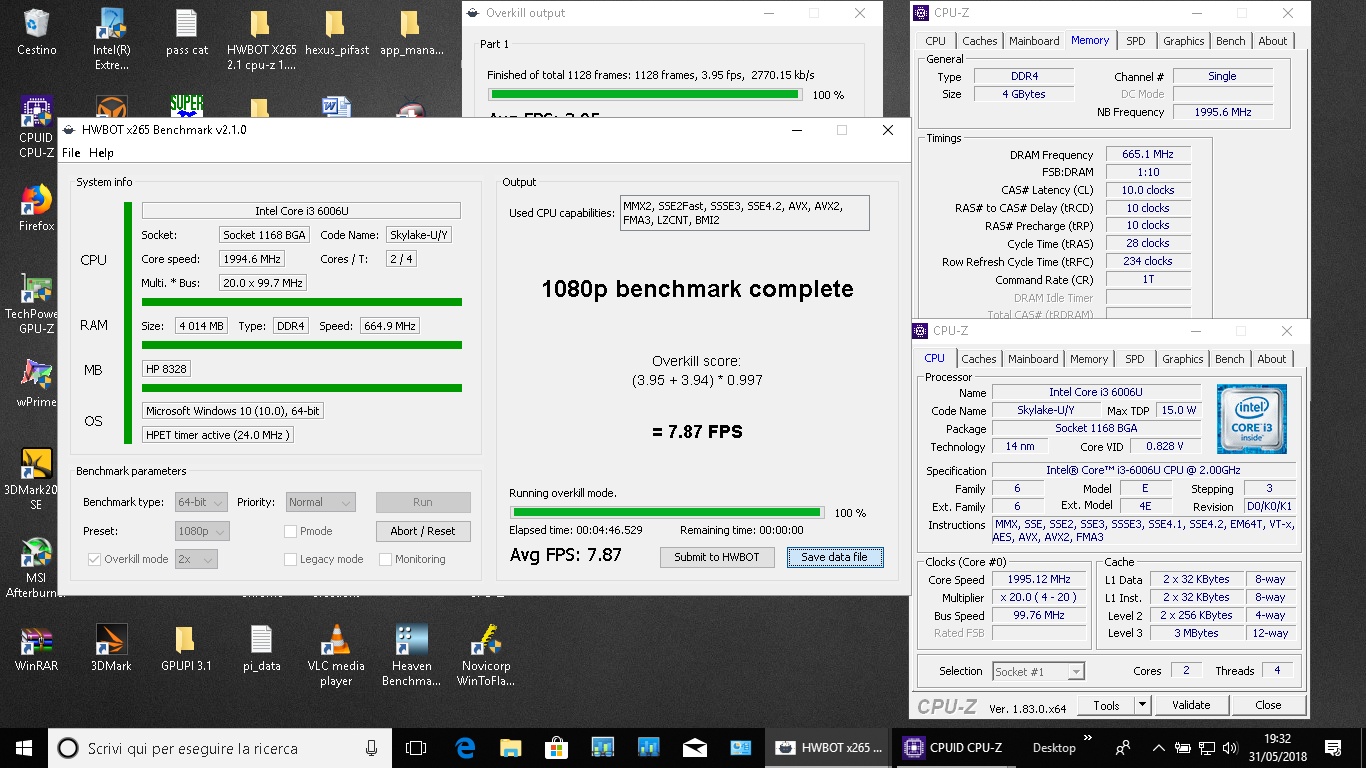The width and height of the screenshot is (1366, 768).
Task: Enable the Pmode checkbox
Action: coord(291,531)
